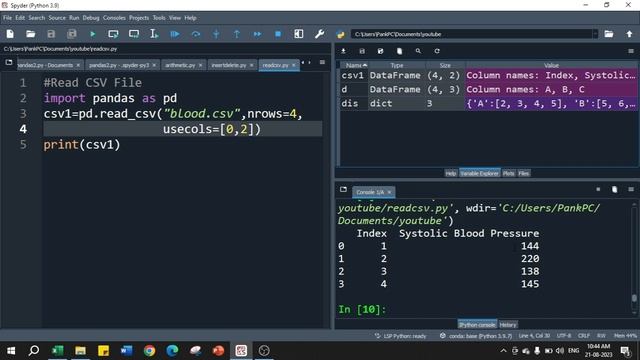Click the console scrollbar handle

tap(634, 298)
